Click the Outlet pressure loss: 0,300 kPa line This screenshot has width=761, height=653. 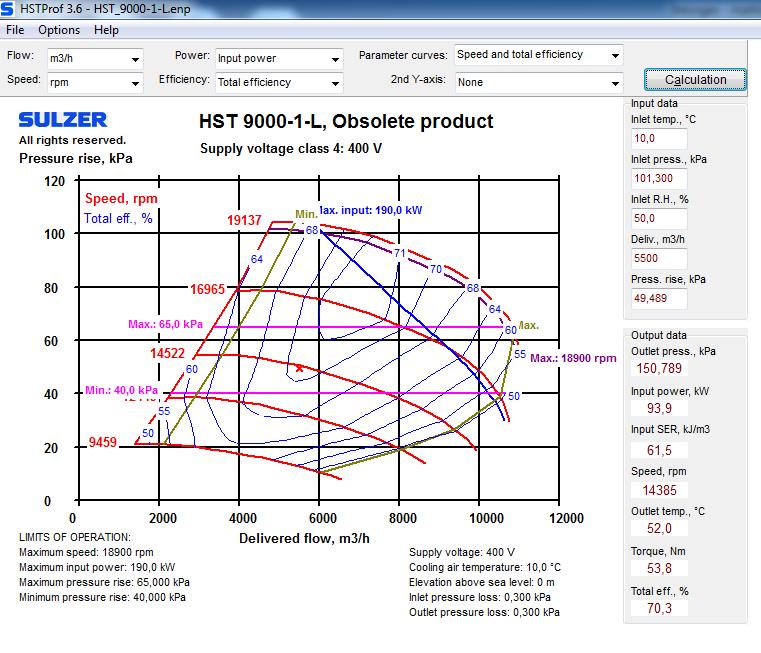[x=484, y=612]
